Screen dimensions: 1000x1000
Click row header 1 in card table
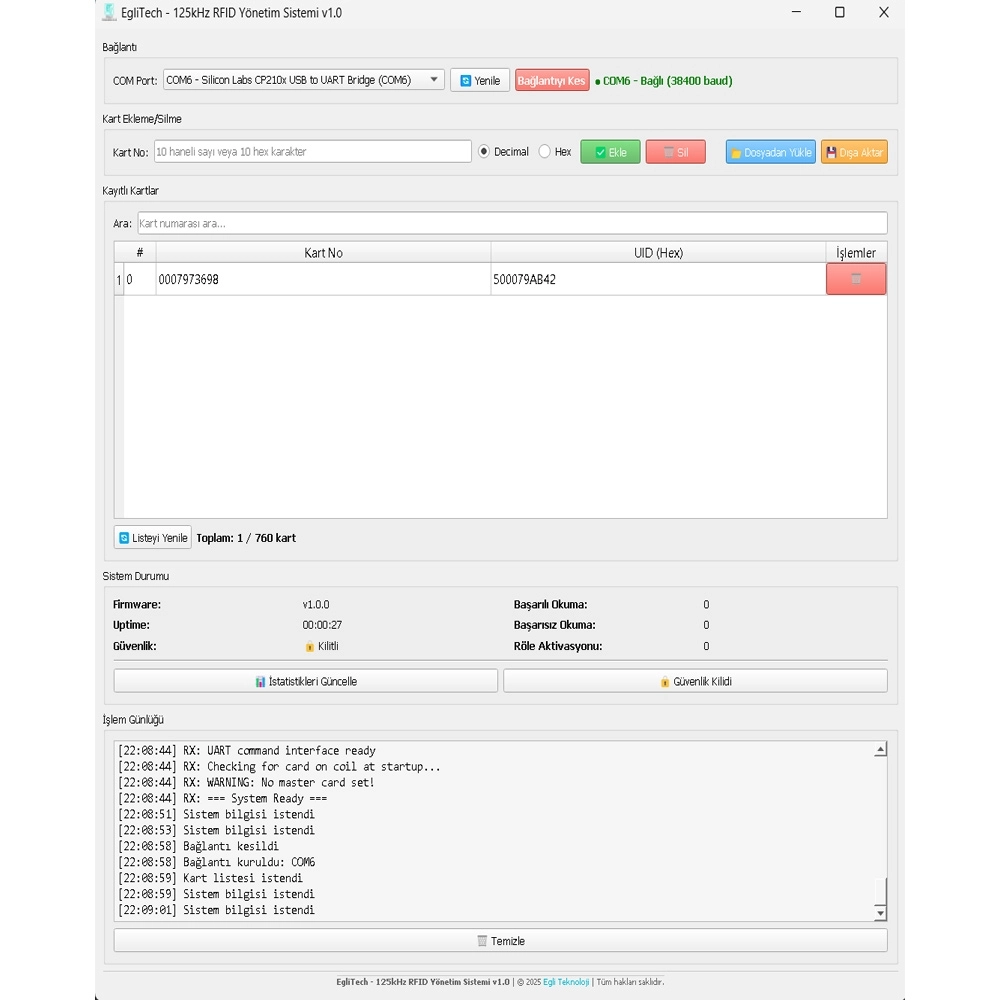click(119, 279)
